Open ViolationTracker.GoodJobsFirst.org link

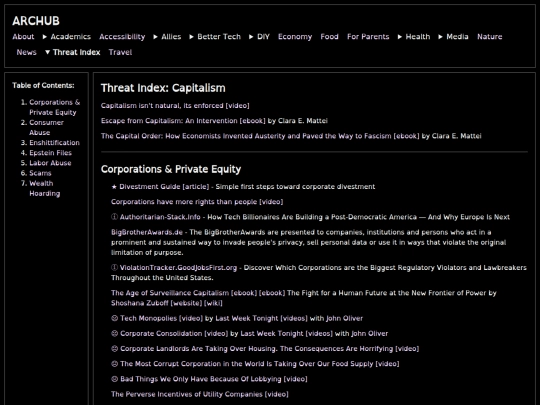point(178,268)
